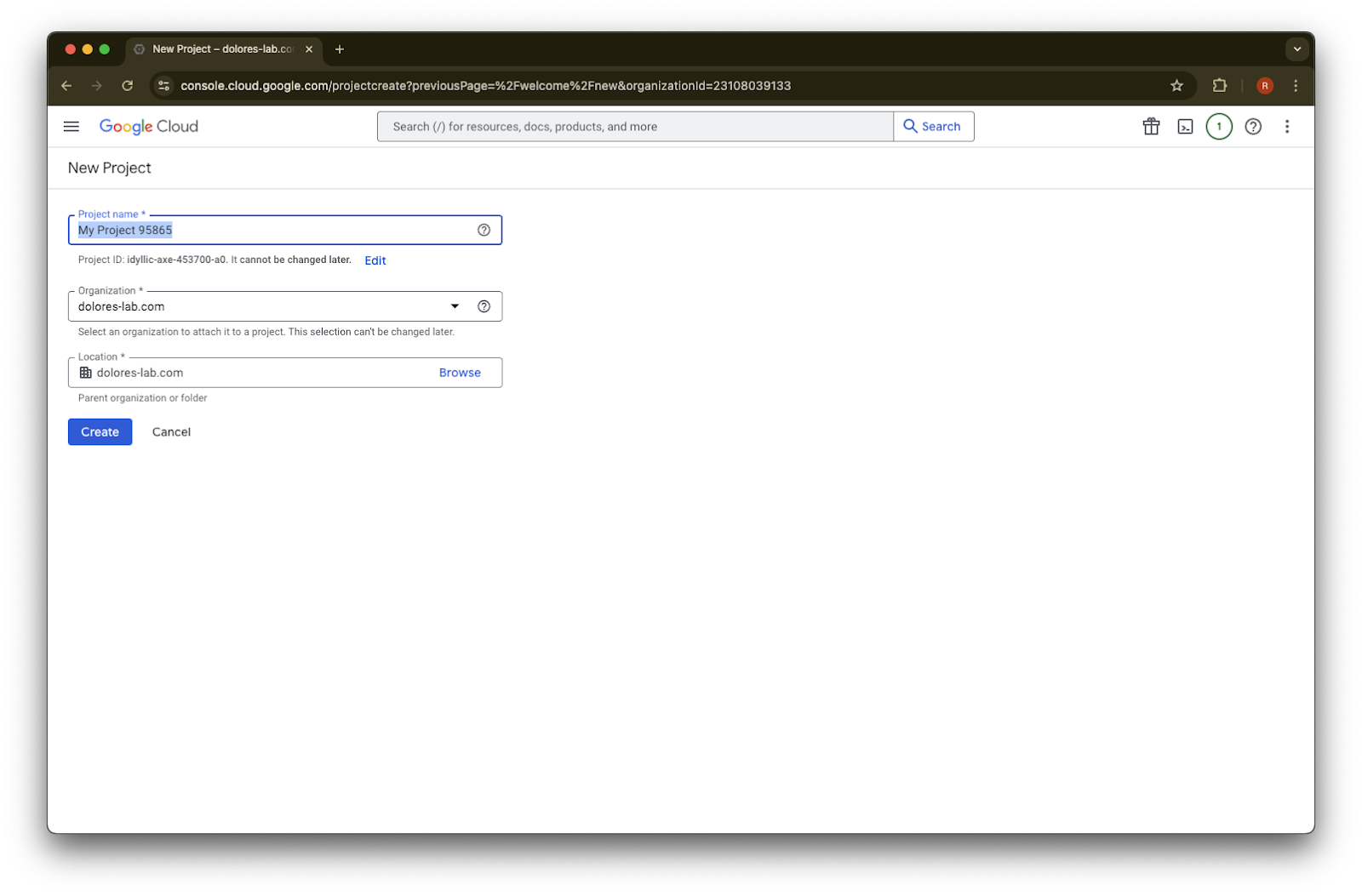Screen dimensions: 1362x896
Task: Open the browser Extensions puzzle icon
Action: pos(1220,86)
